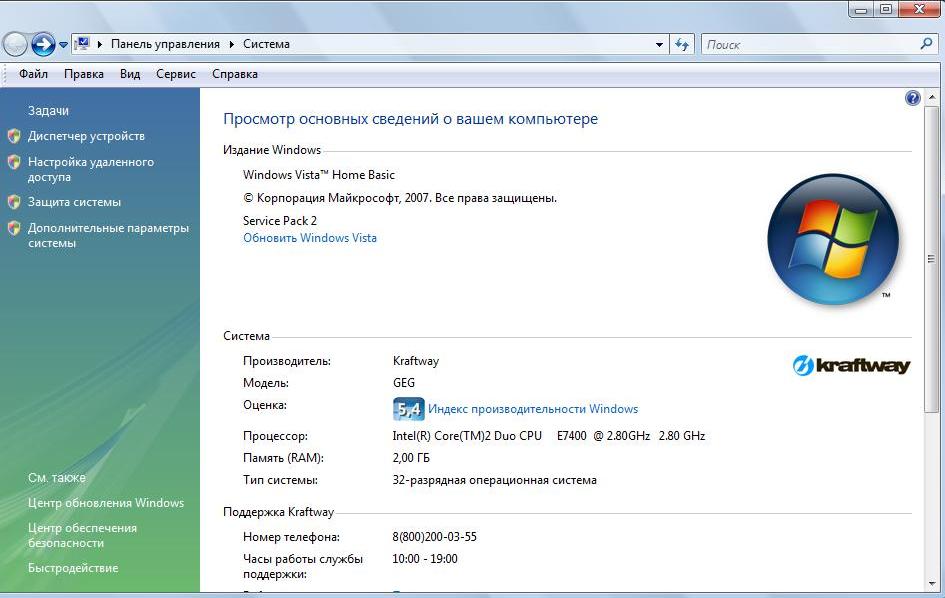Click the magnifier icon in the search box
The width and height of the screenshot is (945, 598).
tap(926, 44)
